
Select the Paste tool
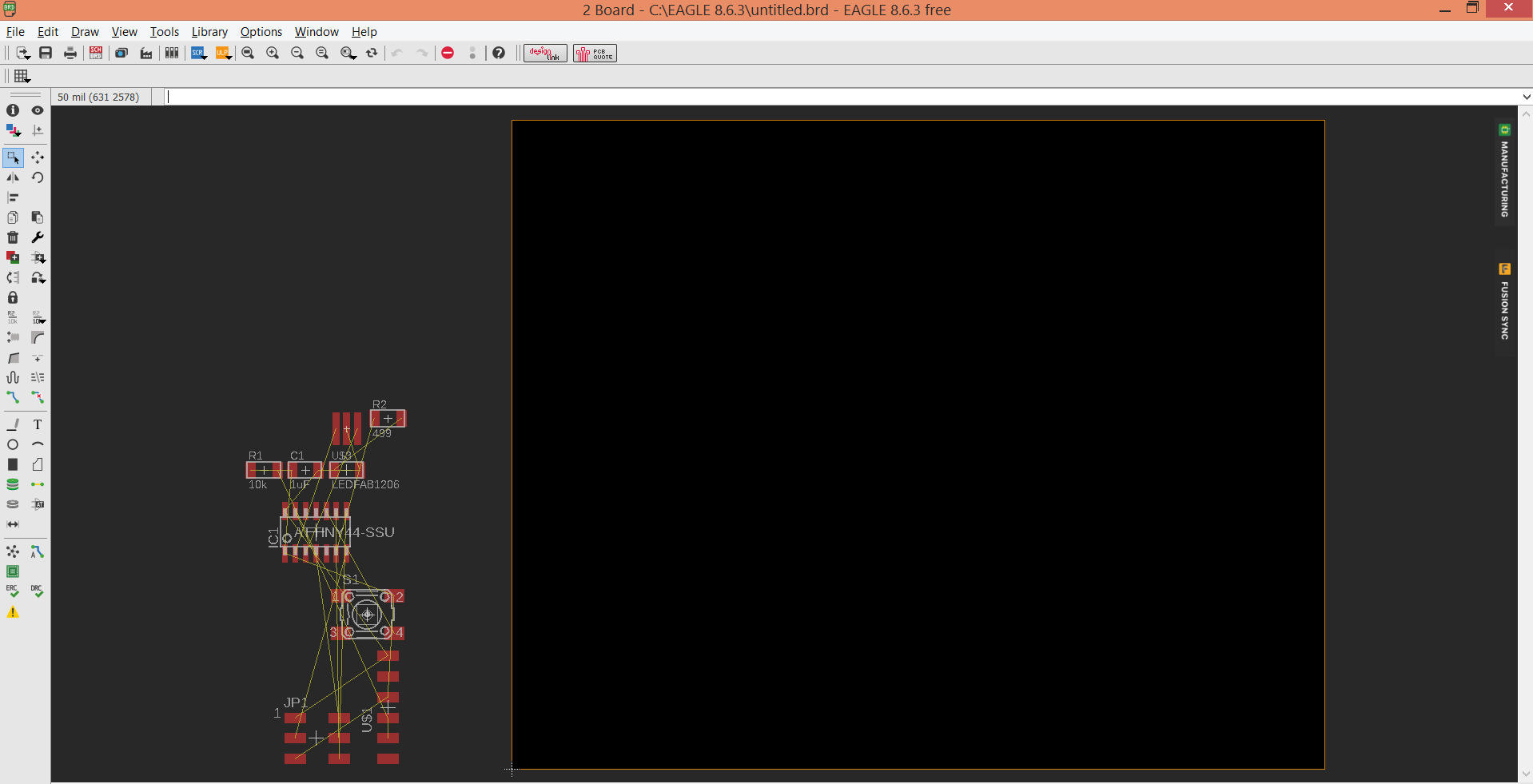(38, 217)
